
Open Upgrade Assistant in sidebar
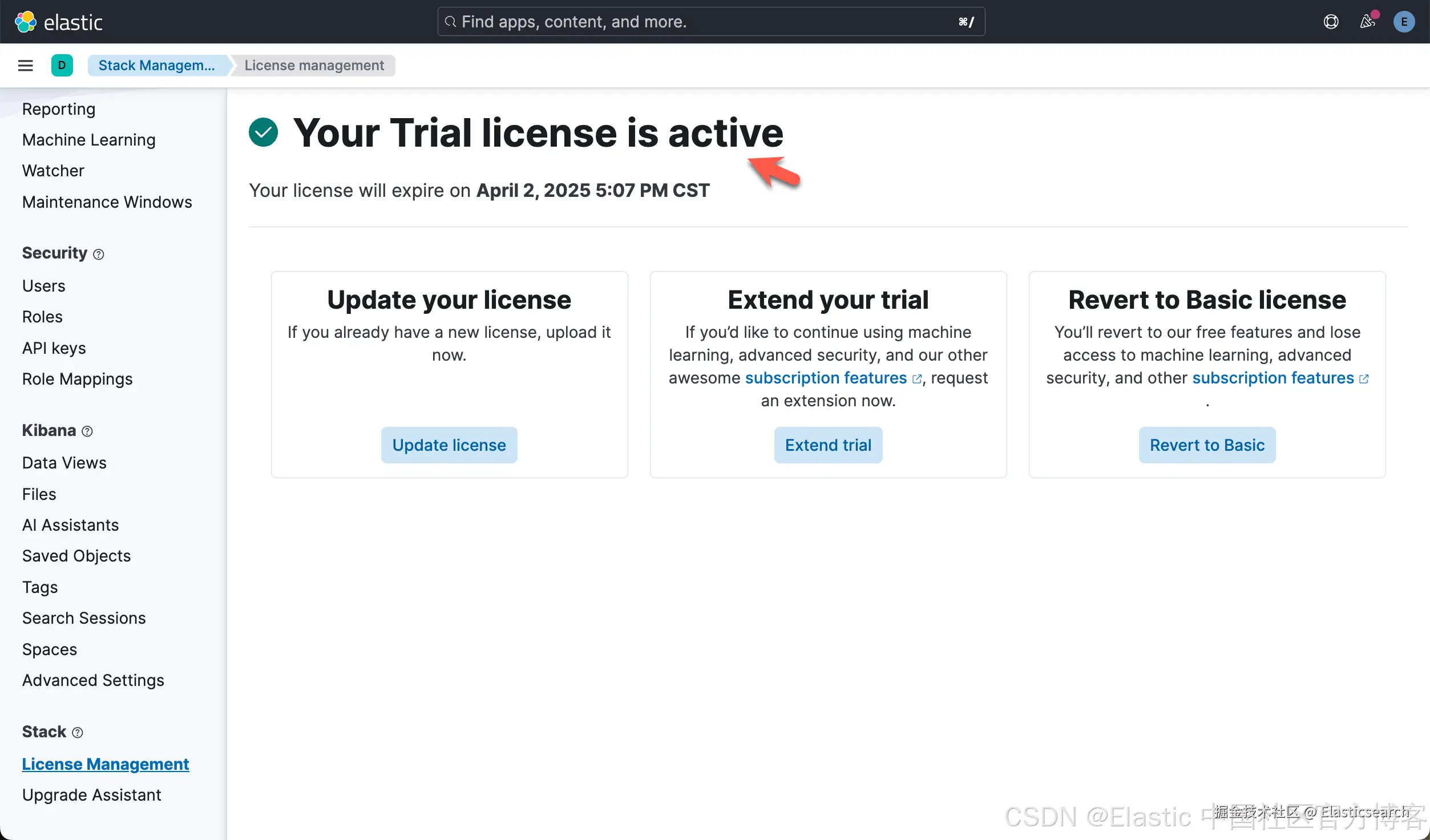91,795
